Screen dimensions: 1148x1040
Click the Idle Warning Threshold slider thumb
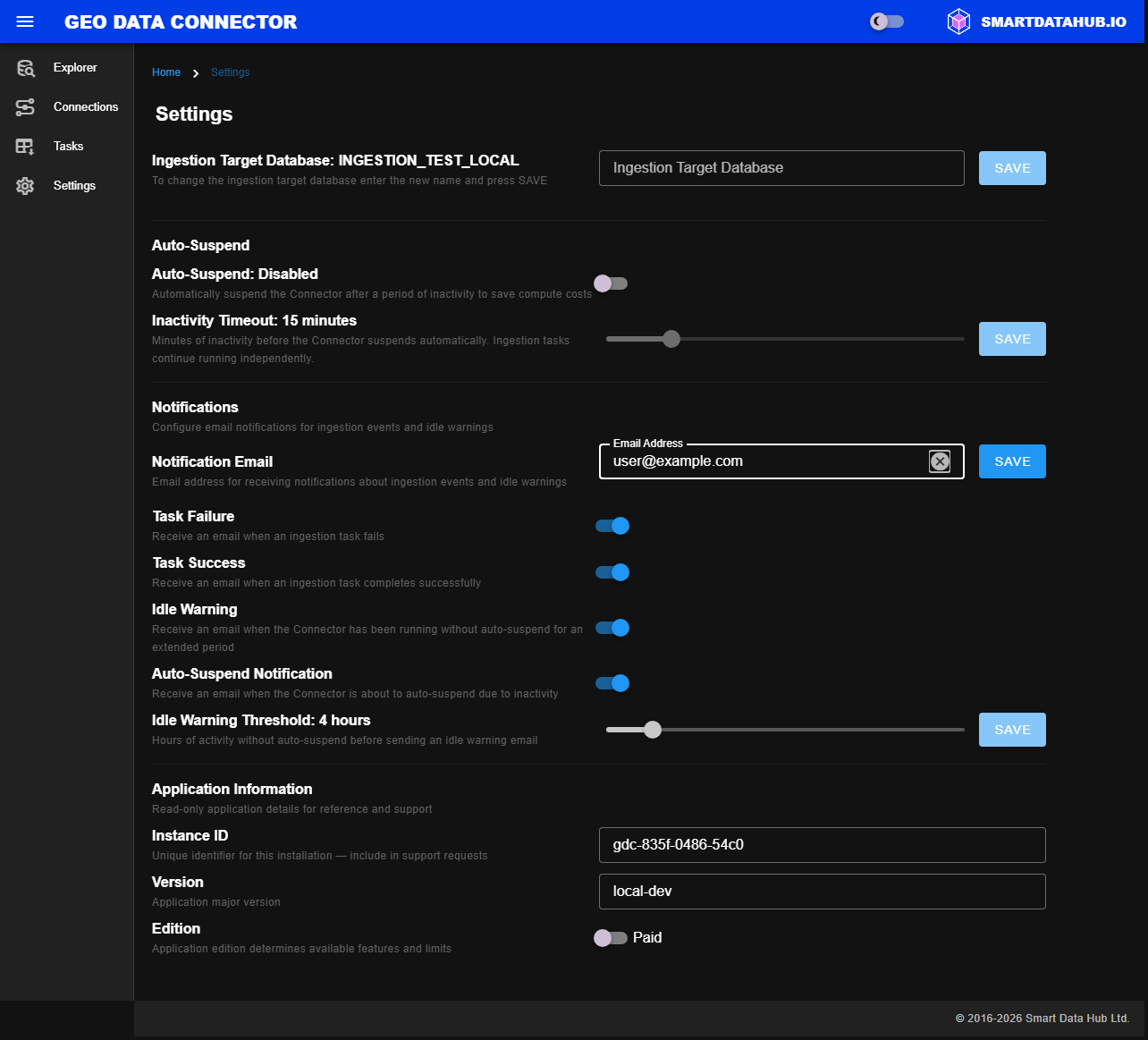[653, 730]
